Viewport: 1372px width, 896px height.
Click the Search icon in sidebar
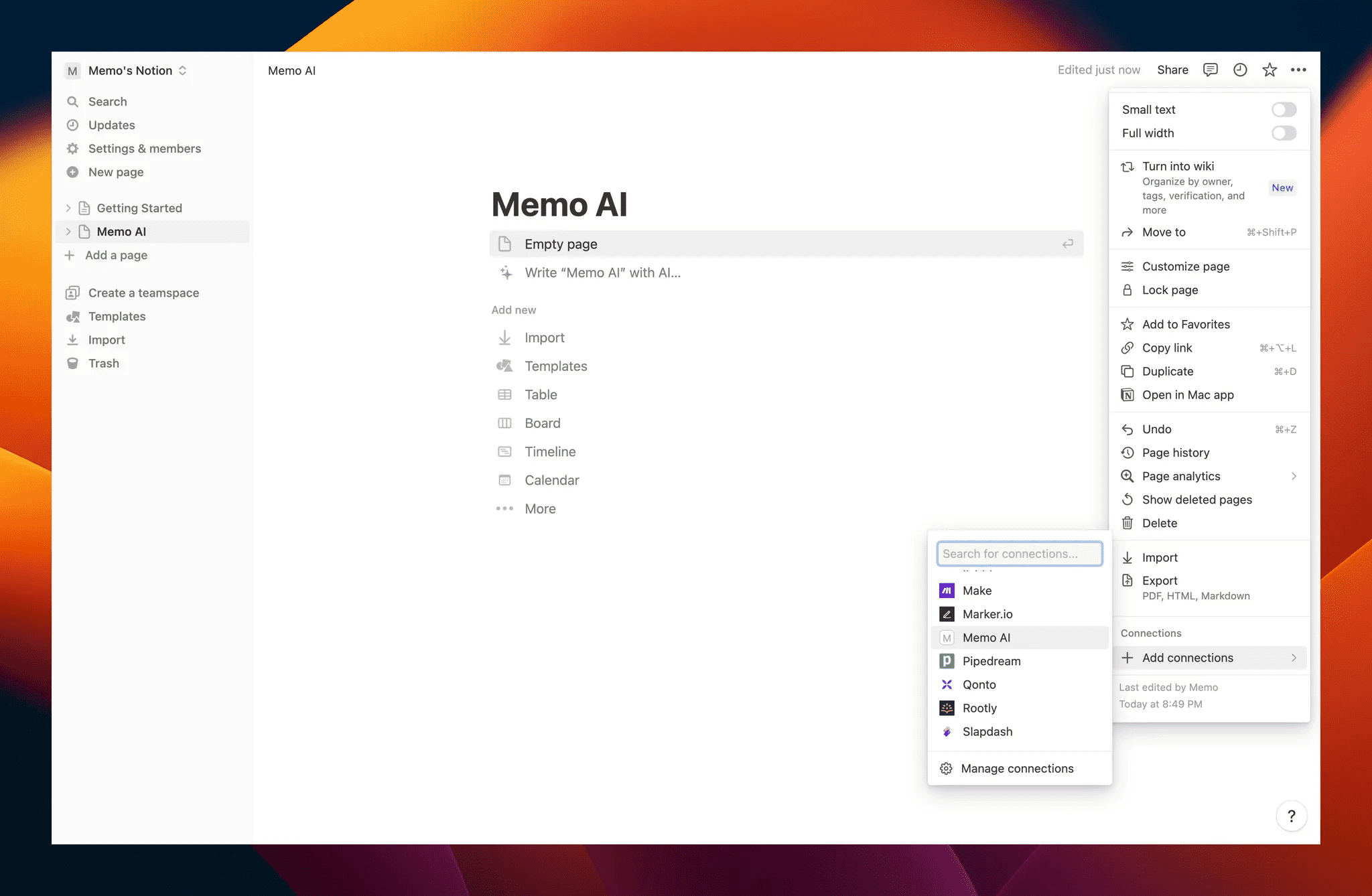click(75, 101)
